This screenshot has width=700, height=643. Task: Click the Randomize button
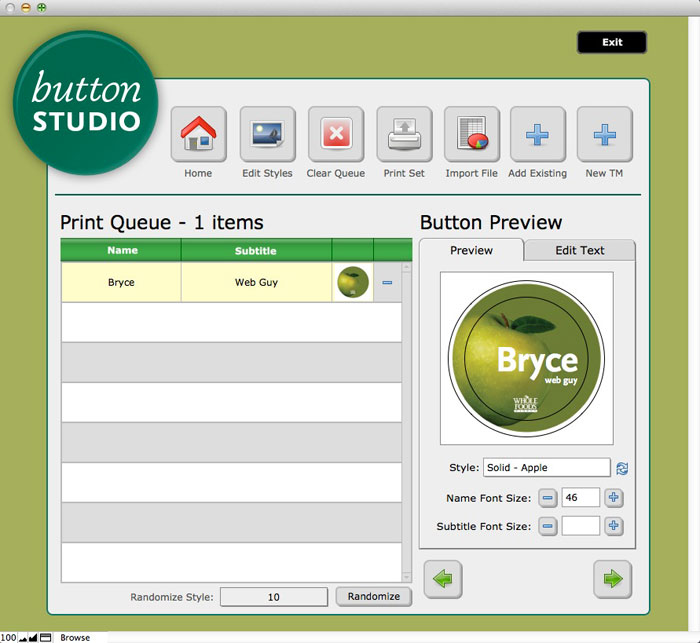coord(374,597)
